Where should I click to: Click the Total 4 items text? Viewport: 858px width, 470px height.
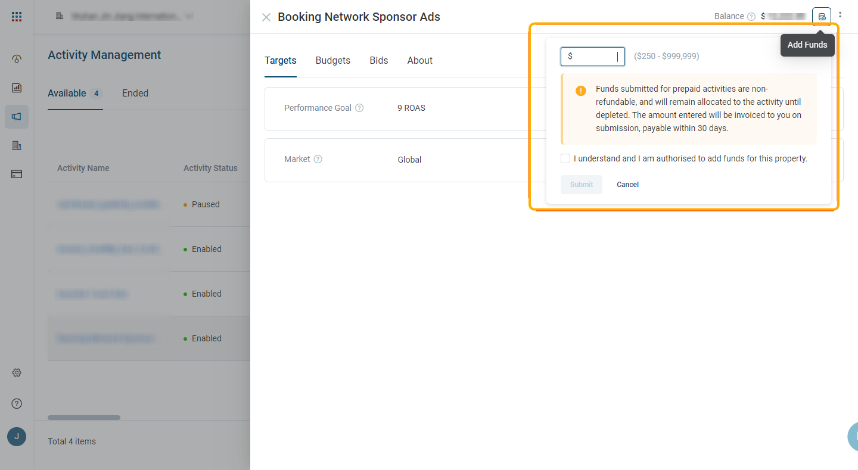click(72, 442)
